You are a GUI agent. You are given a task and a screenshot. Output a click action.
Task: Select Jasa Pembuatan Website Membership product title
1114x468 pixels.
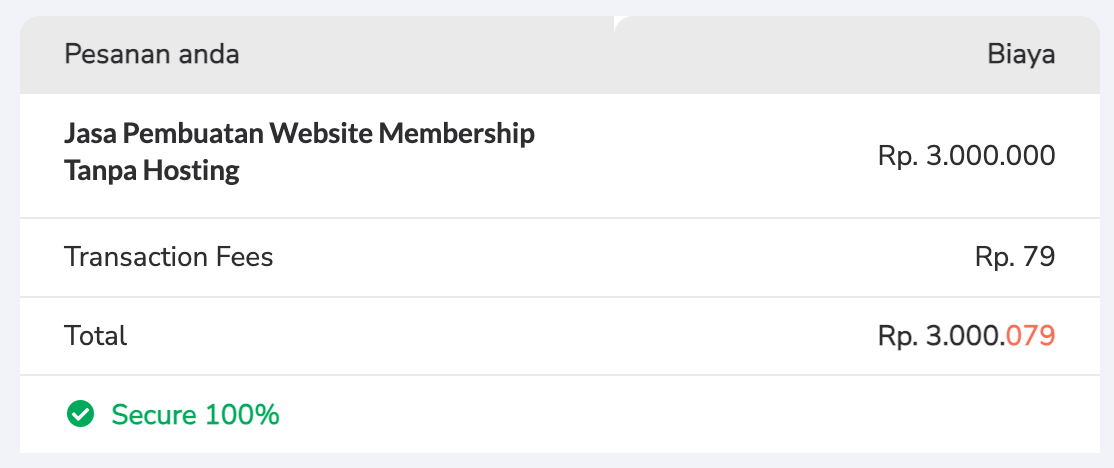[299, 134]
